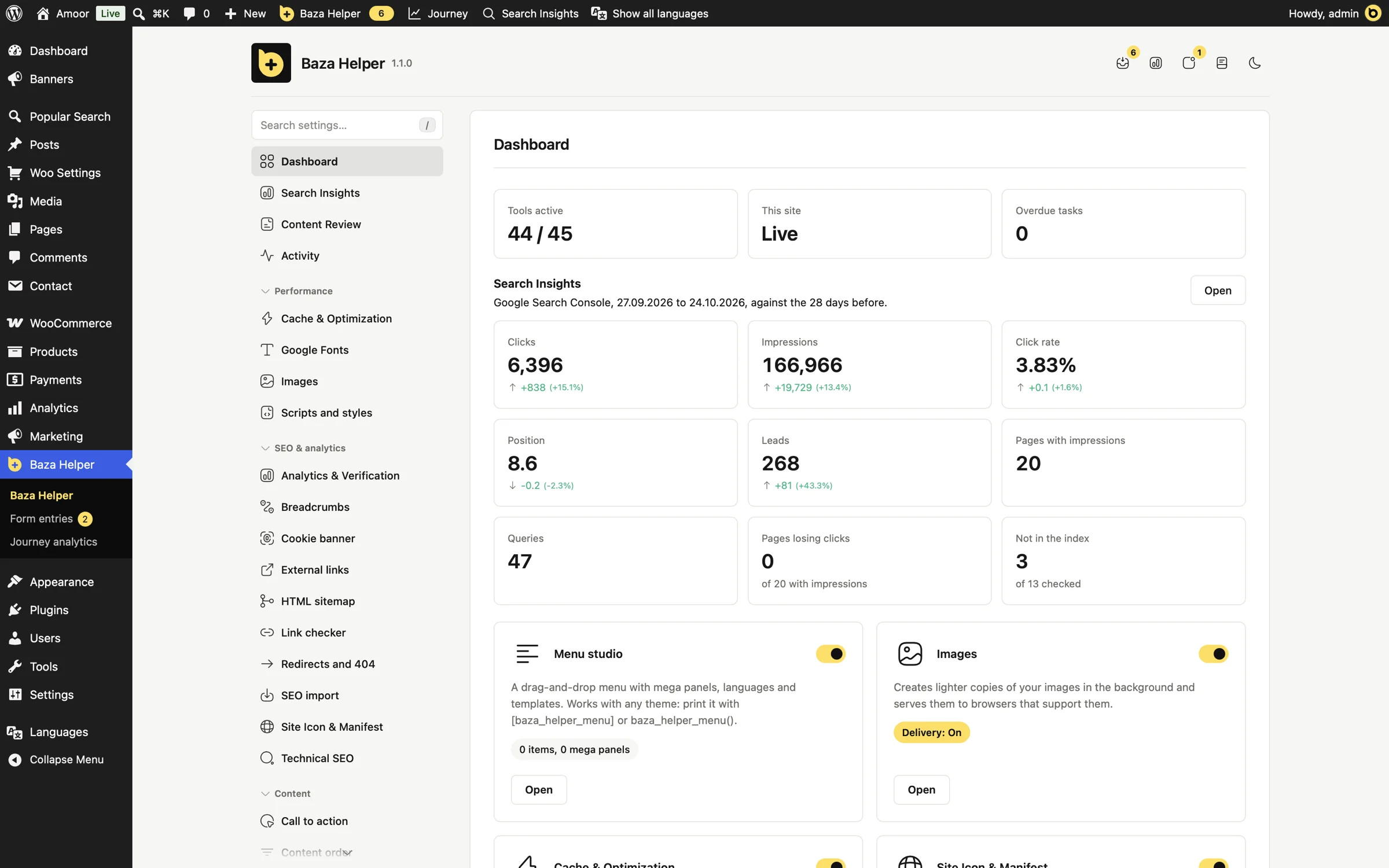This screenshot has height=868, width=1389.
Task: Open Howdy, admin account menu
Action: (1335, 13)
